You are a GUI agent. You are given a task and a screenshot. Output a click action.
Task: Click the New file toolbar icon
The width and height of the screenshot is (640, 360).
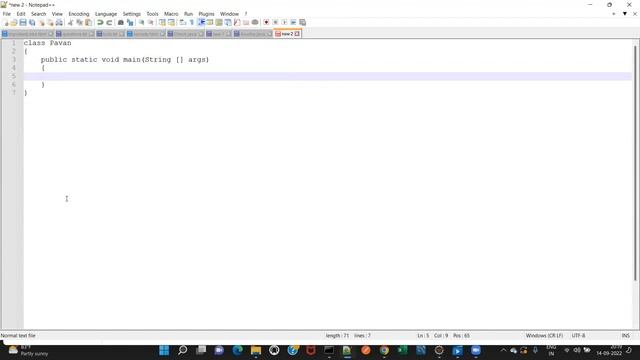click(5, 22)
